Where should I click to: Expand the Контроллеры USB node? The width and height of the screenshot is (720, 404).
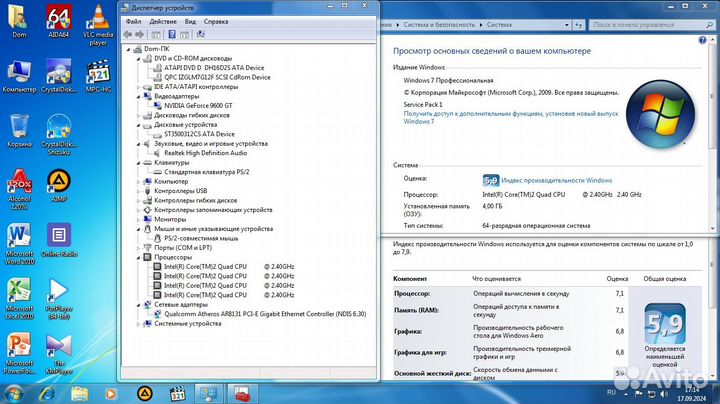(138, 191)
